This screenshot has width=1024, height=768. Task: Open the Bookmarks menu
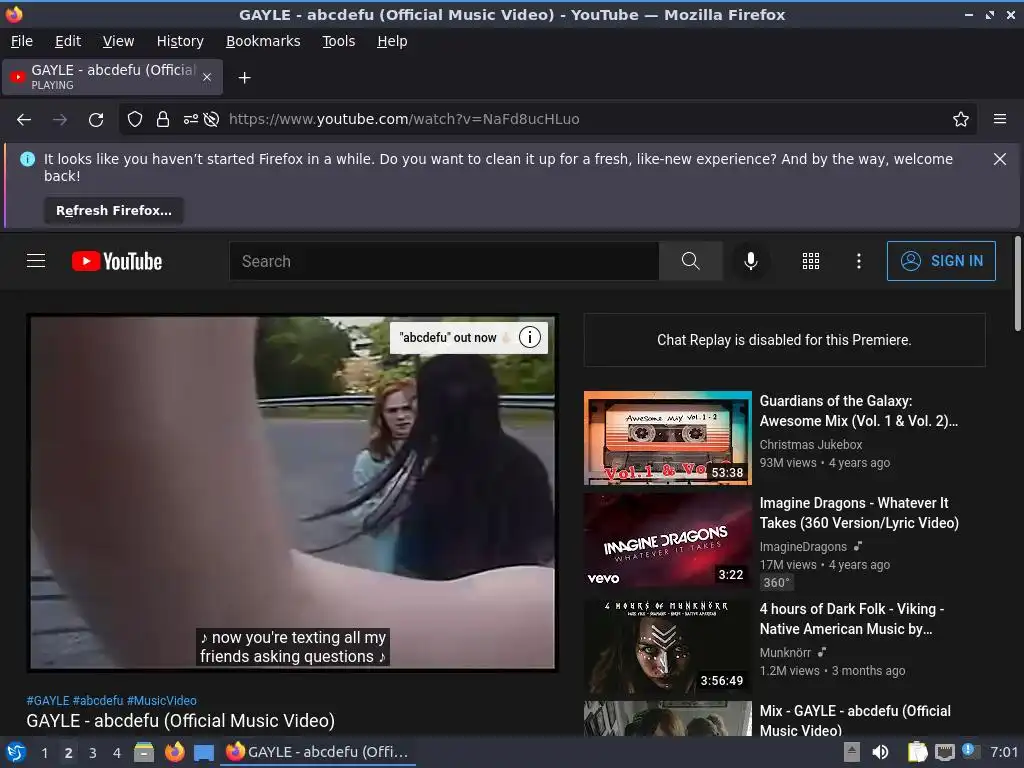pyautogui.click(x=263, y=41)
